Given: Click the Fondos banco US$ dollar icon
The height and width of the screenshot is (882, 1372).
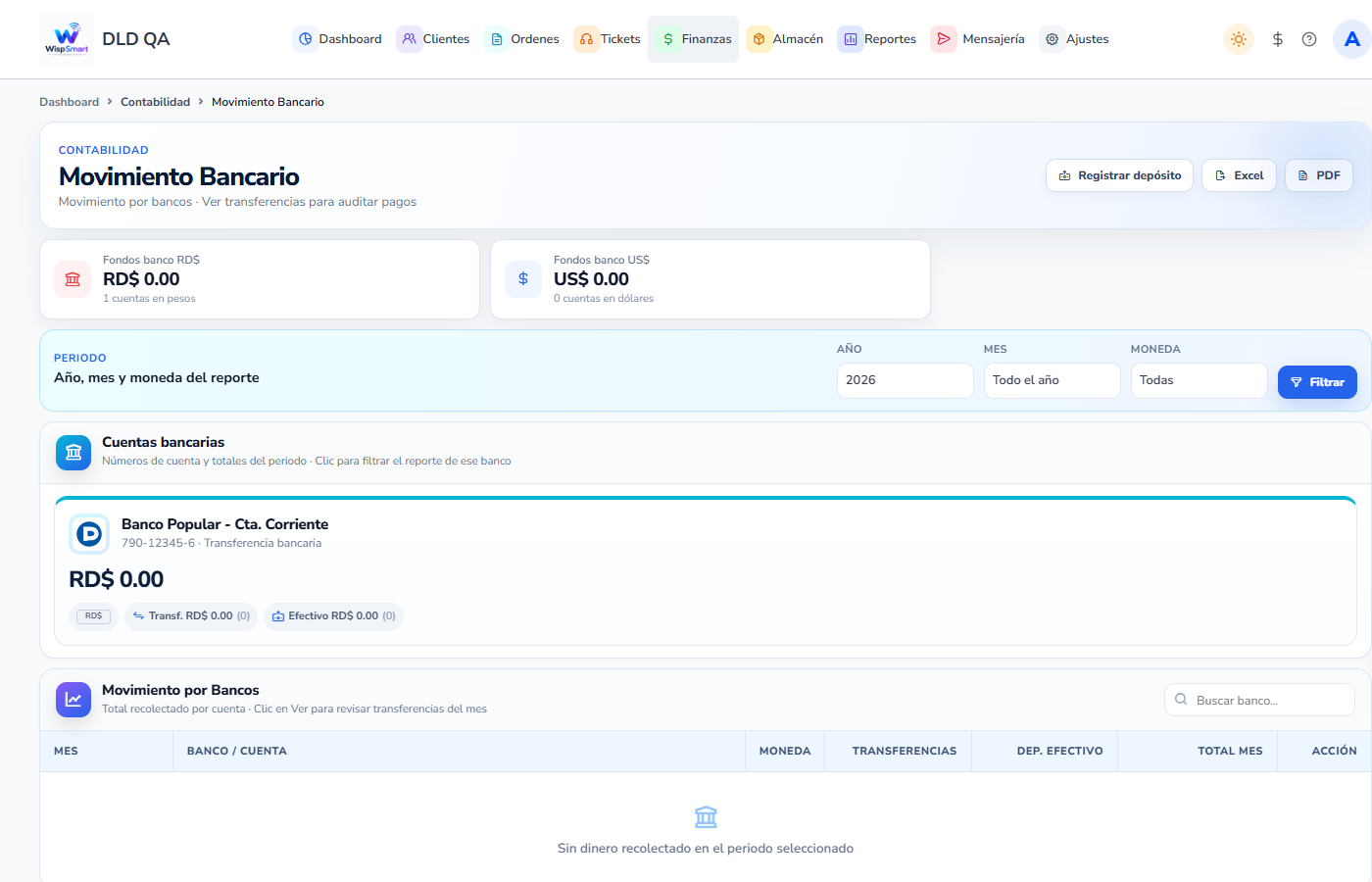Looking at the screenshot, I should point(523,279).
